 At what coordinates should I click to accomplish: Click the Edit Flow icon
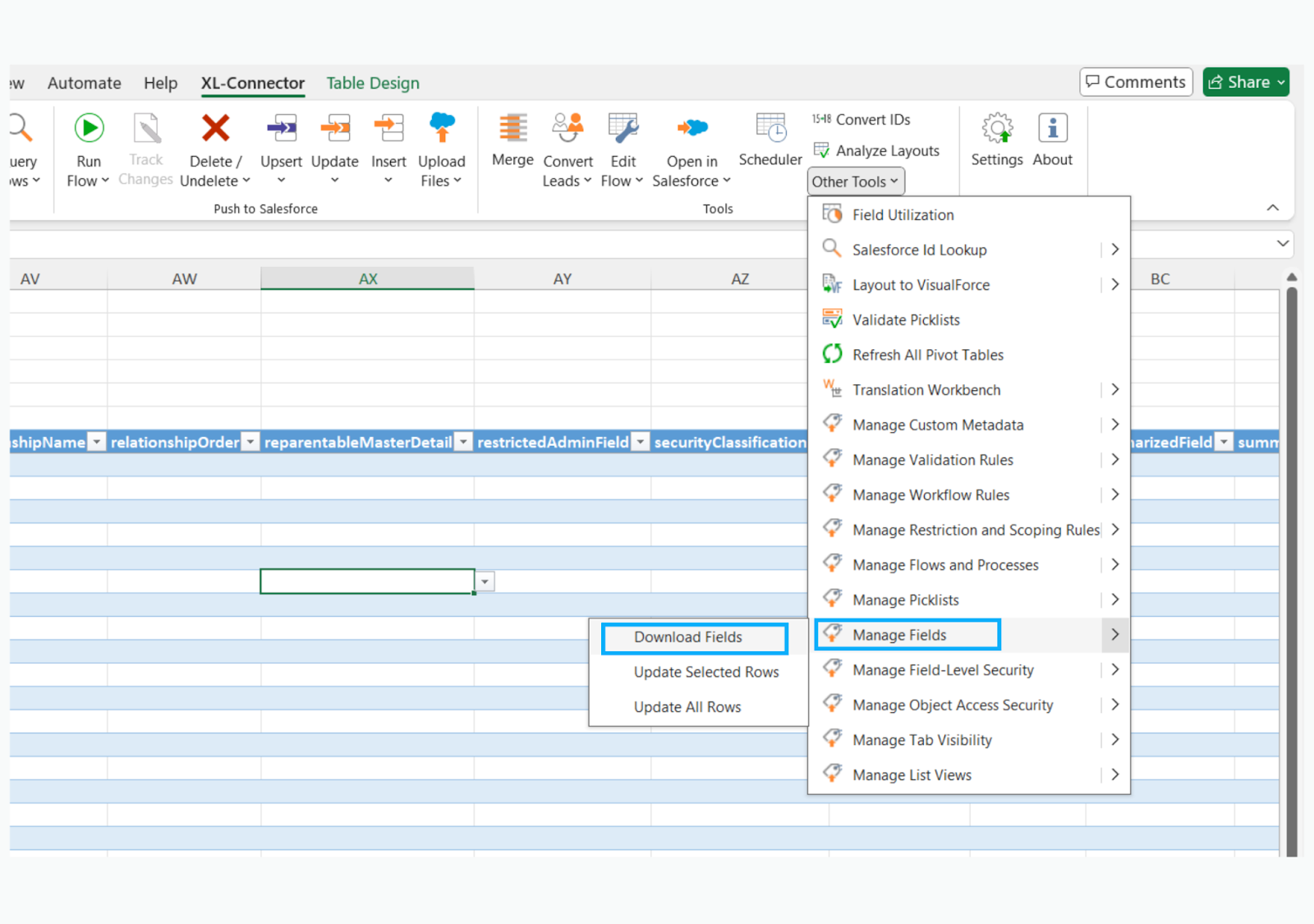coord(623,128)
